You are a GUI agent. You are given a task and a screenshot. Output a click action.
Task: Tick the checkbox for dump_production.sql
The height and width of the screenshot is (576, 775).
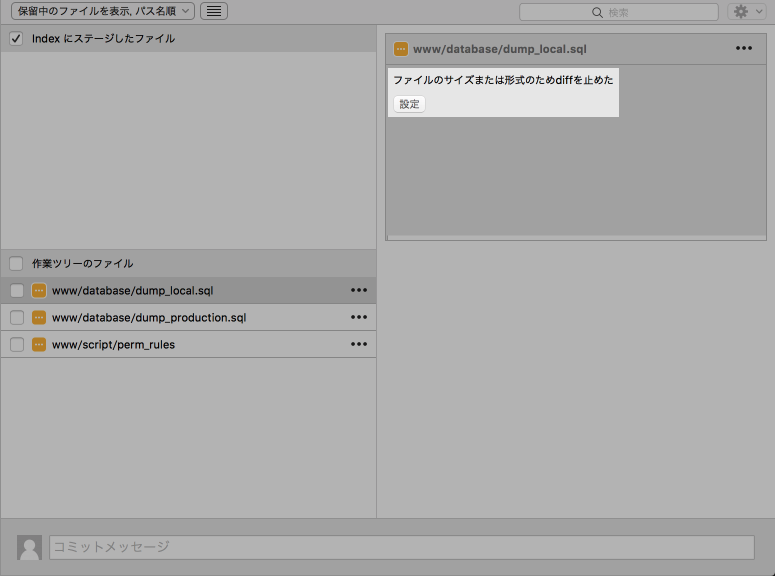pyautogui.click(x=16, y=318)
